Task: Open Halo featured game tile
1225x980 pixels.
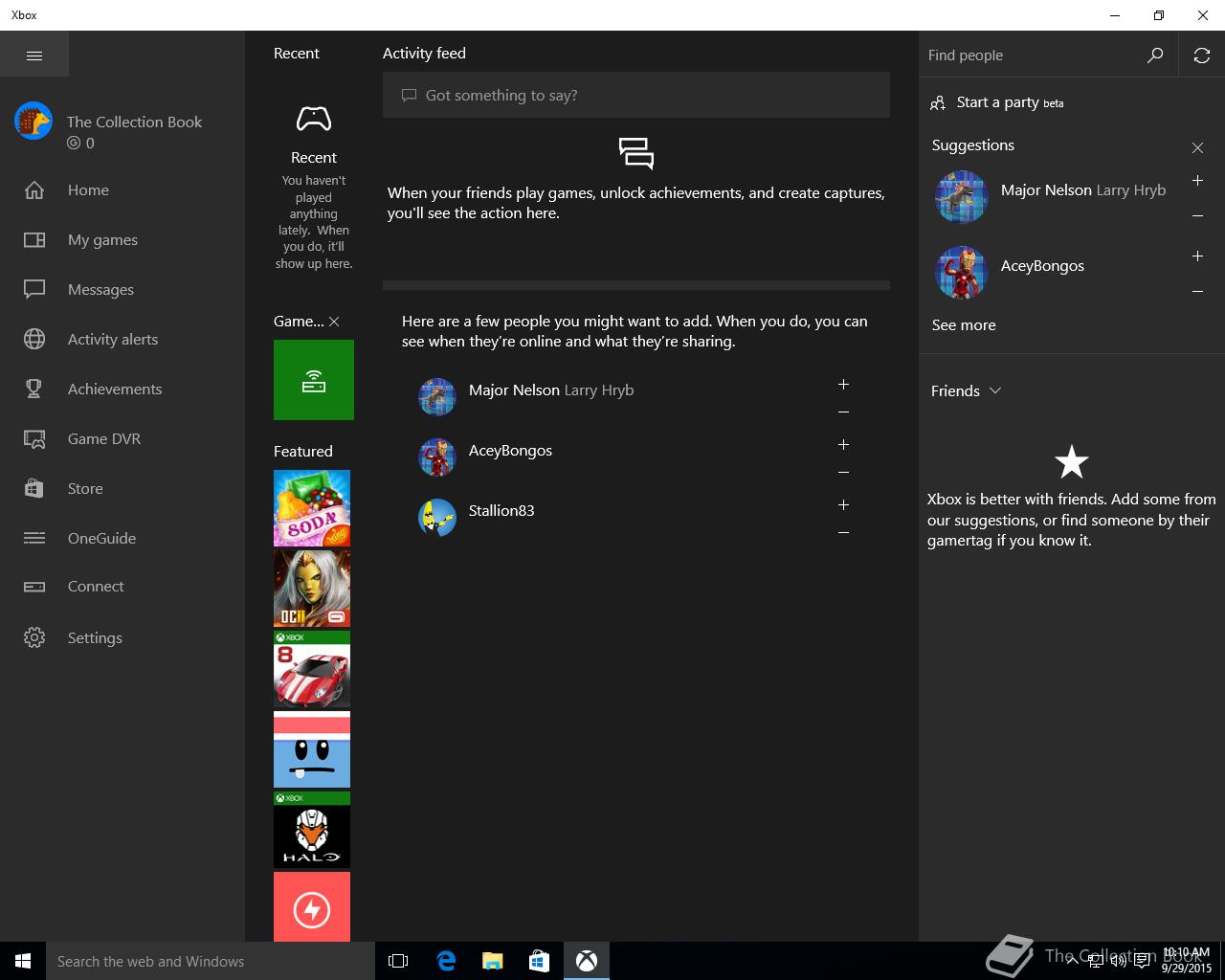Action: point(312,830)
